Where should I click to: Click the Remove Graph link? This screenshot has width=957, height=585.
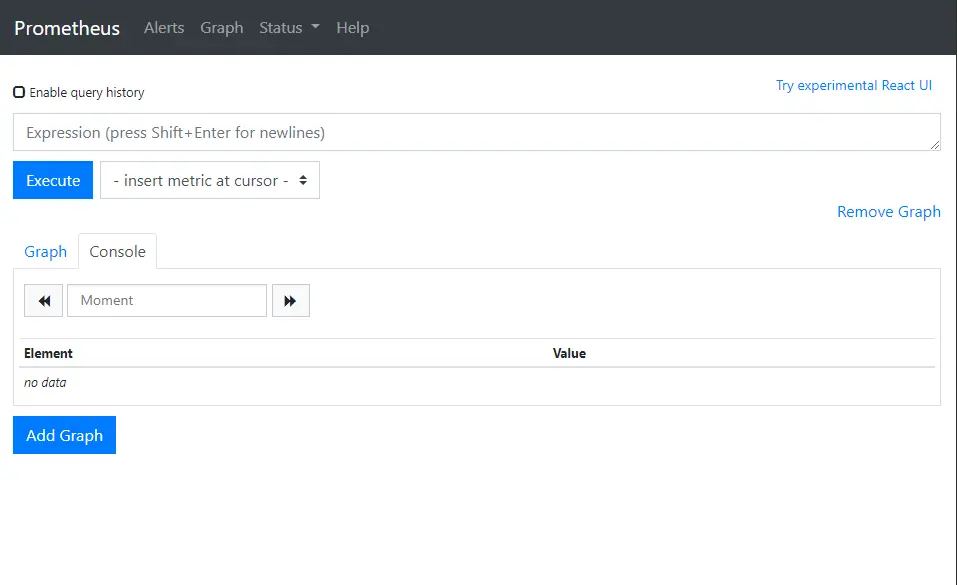[888, 212]
